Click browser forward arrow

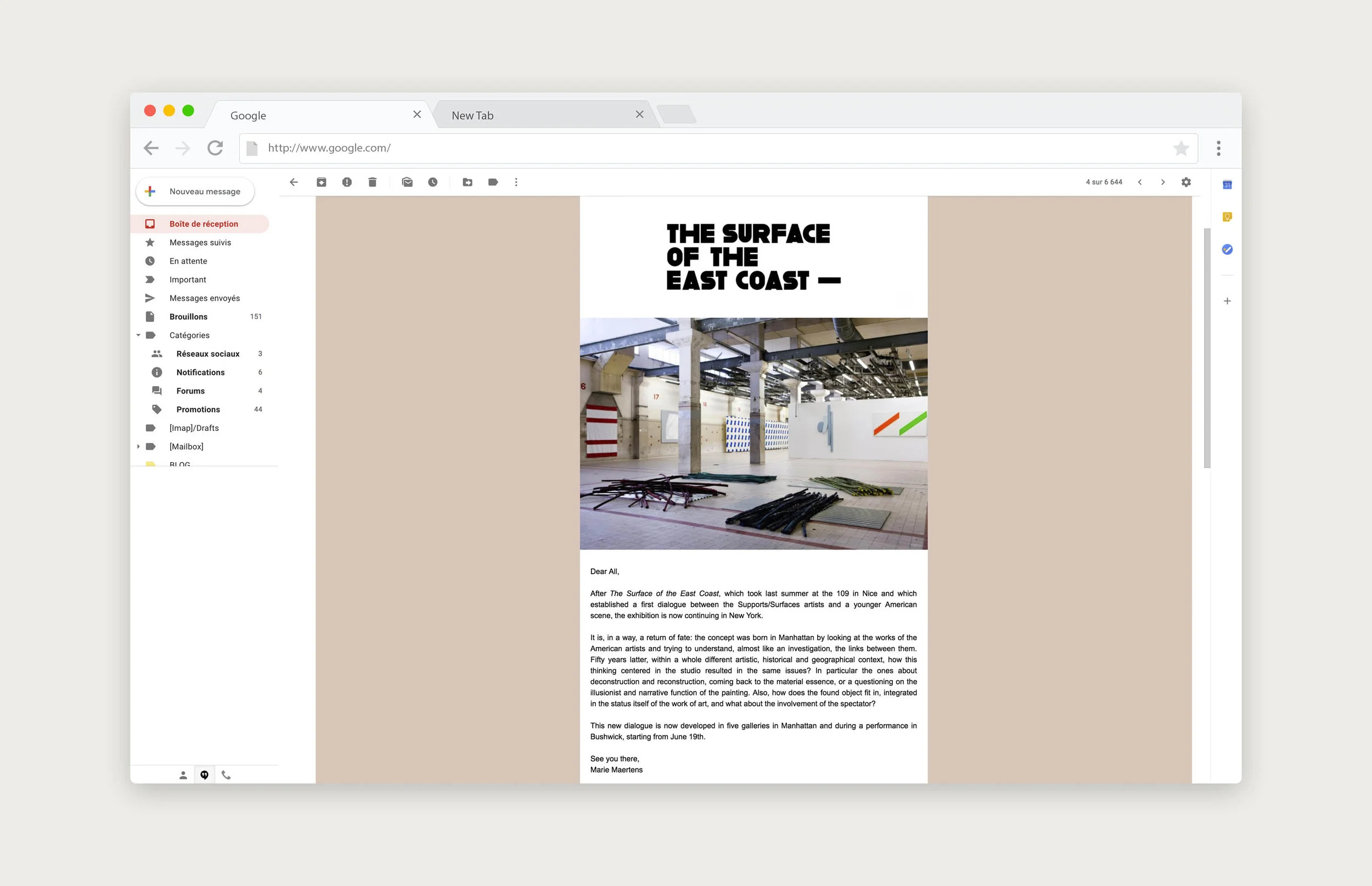183,148
